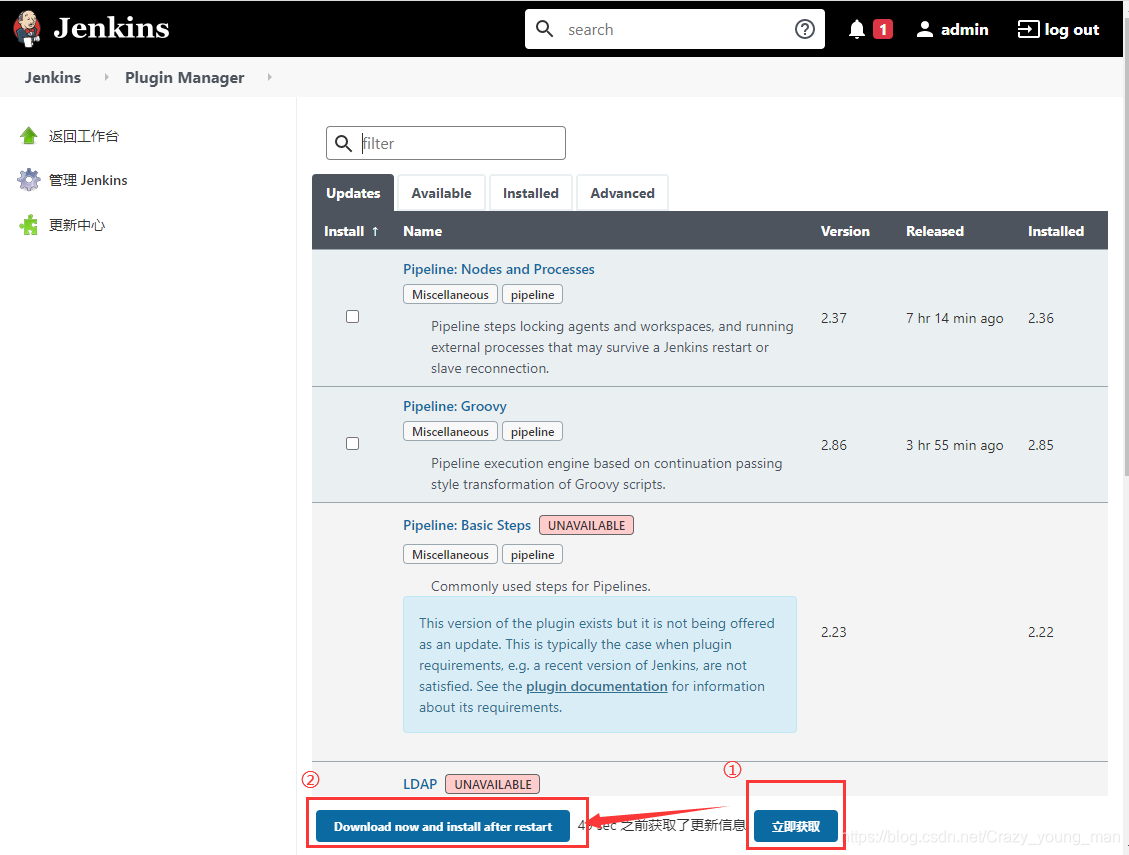Open the LDAP plugin link
1129x855 pixels.
(420, 784)
